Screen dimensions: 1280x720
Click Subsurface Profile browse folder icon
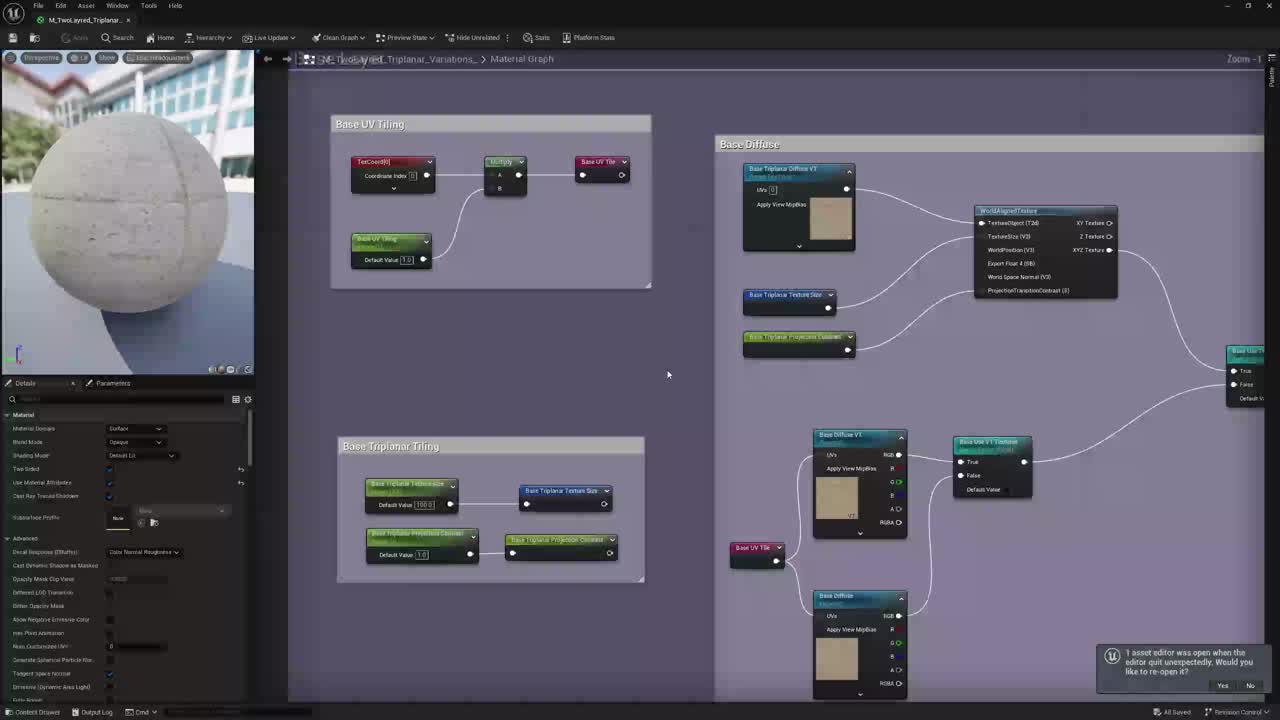pyautogui.click(x=154, y=523)
